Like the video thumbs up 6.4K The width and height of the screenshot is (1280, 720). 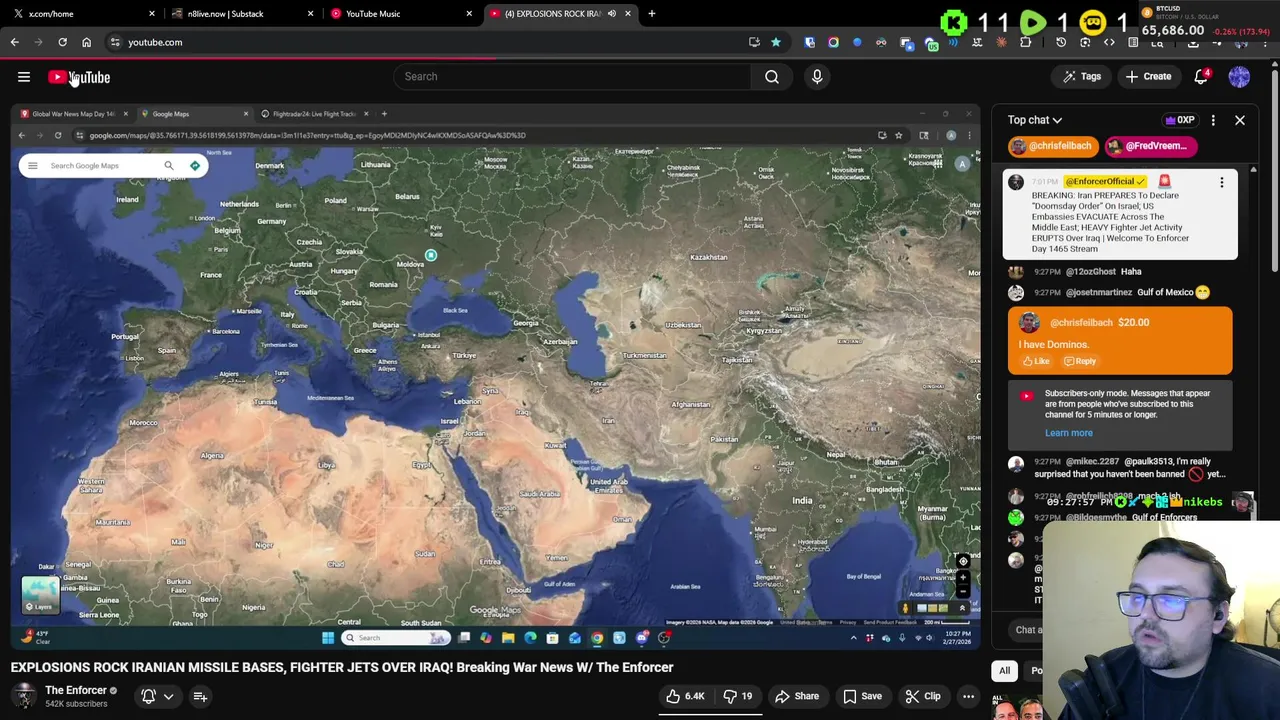point(685,696)
